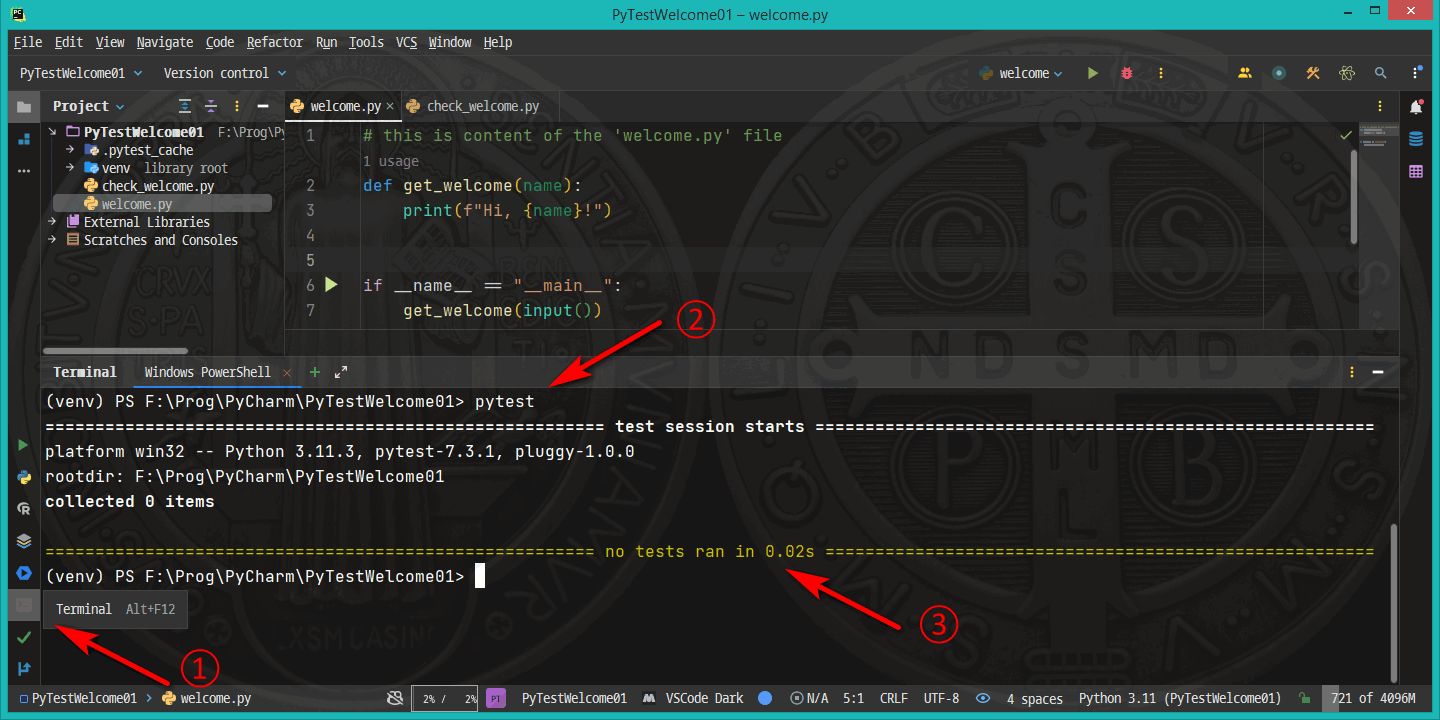1440x720 pixels.
Task: Open welcome run configuration dropdown
Action: click(1021, 73)
